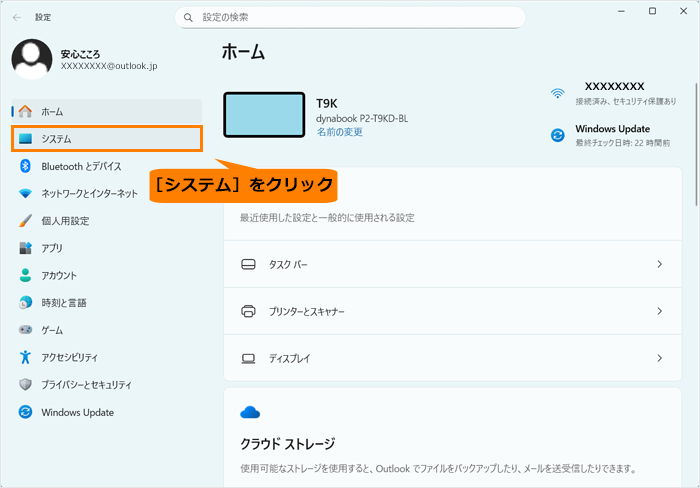
Task: Select the 個人用設定 paintbrush icon
Action: pyautogui.click(x=26, y=221)
